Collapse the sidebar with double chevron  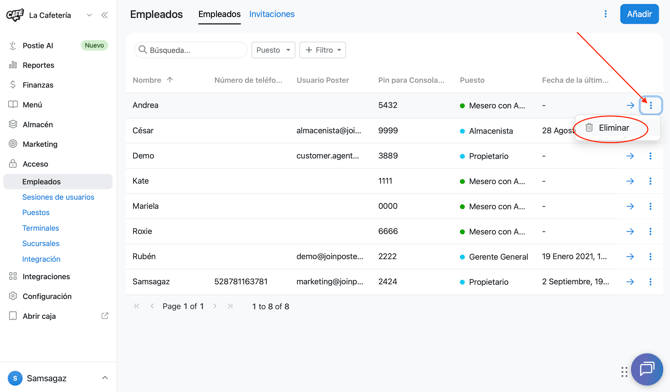coord(104,15)
